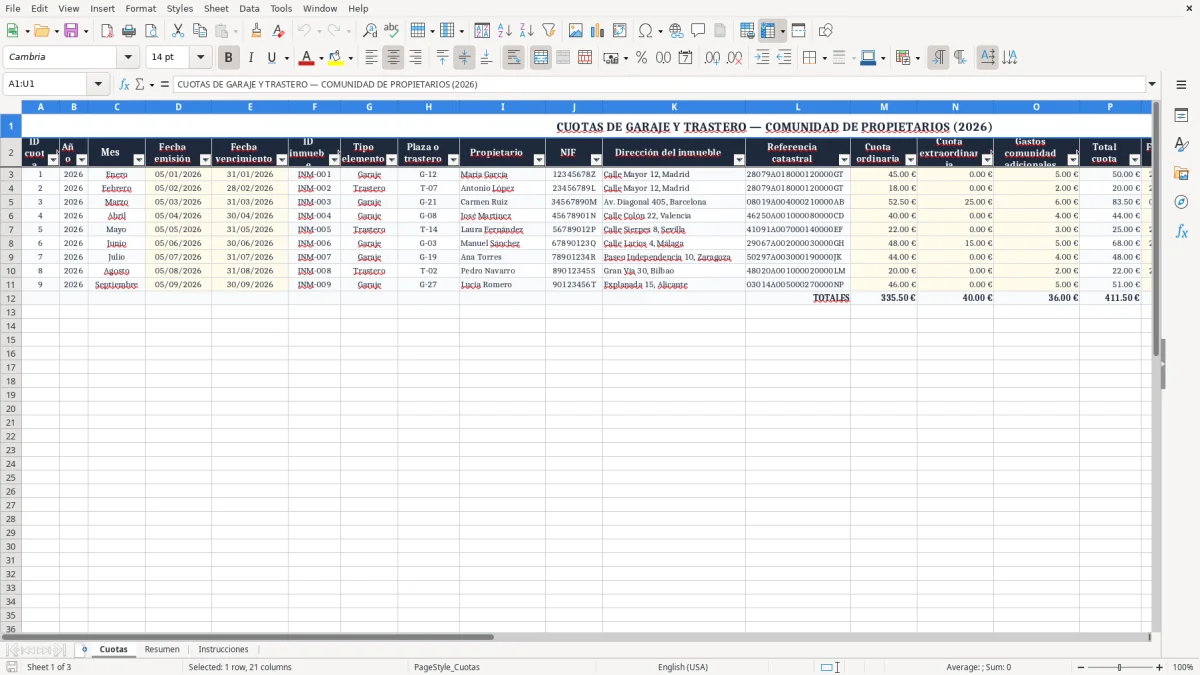This screenshot has height=675, width=1200.
Task: Toggle Center Vertically alignment
Action: click(464, 58)
